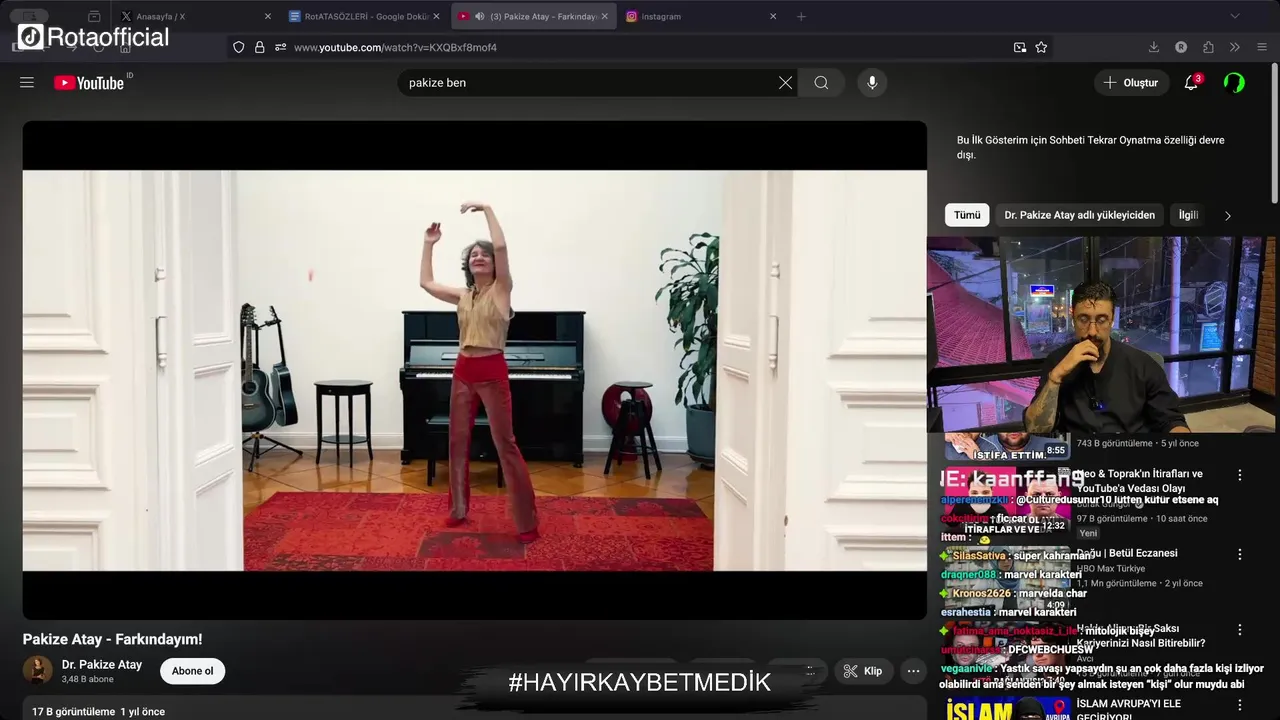The height and width of the screenshot is (720, 1280).
Task: Bookmark this page with star icon
Action: click(1041, 47)
